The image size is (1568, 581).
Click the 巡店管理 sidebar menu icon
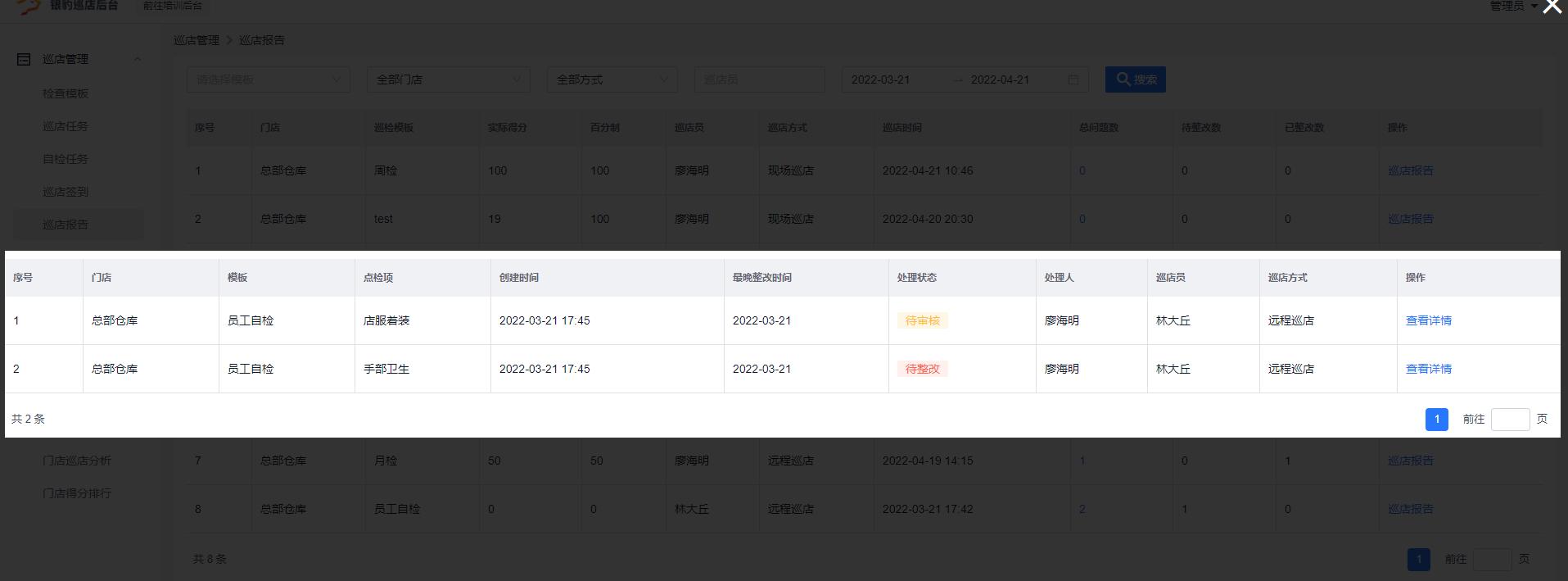[24, 59]
